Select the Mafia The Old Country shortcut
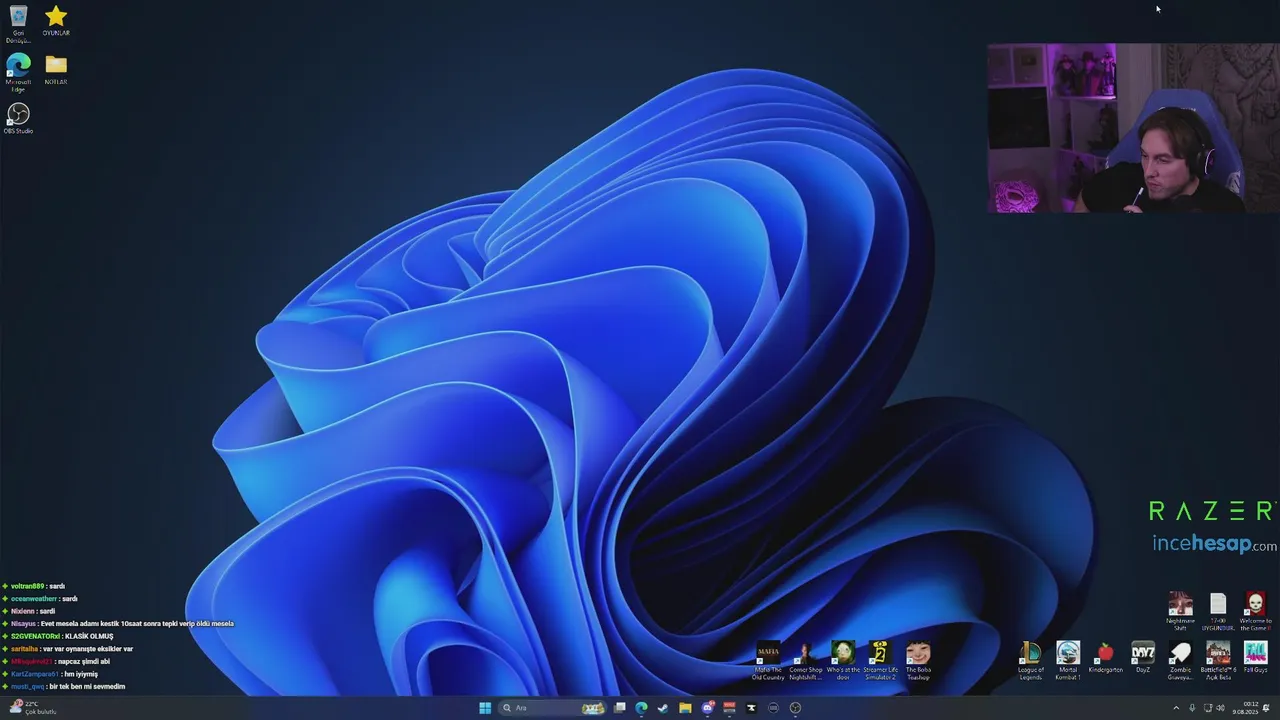1280x720 pixels. [x=768, y=662]
